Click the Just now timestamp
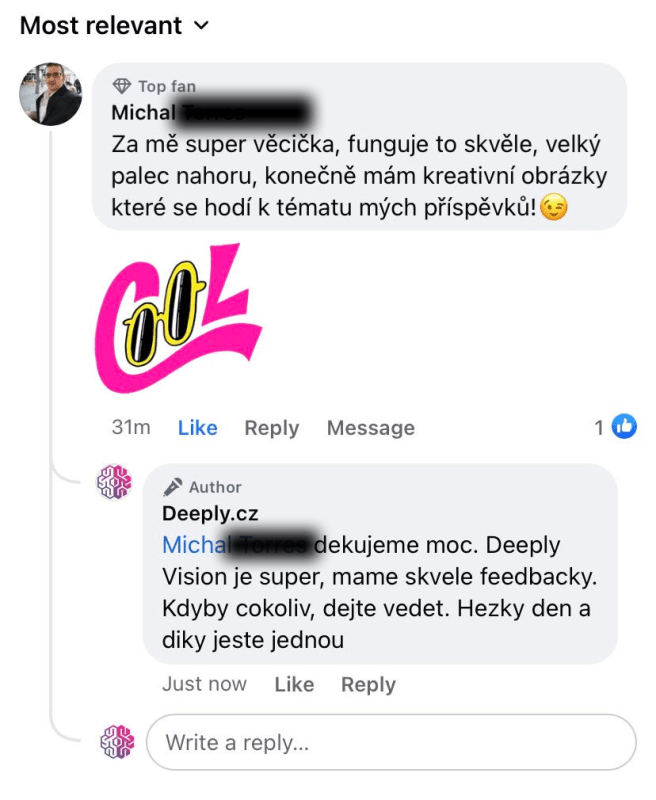656x800 pixels. point(204,684)
